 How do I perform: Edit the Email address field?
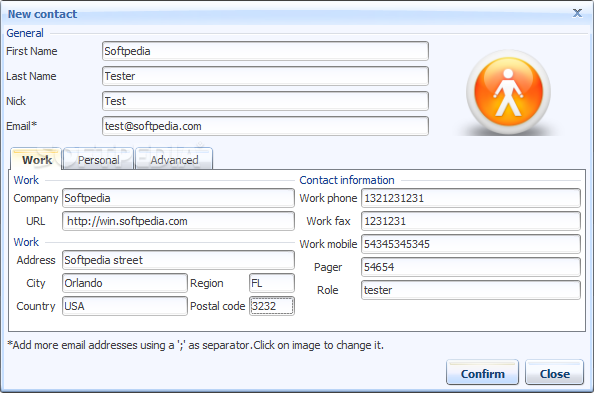click(x=265, y=126)
